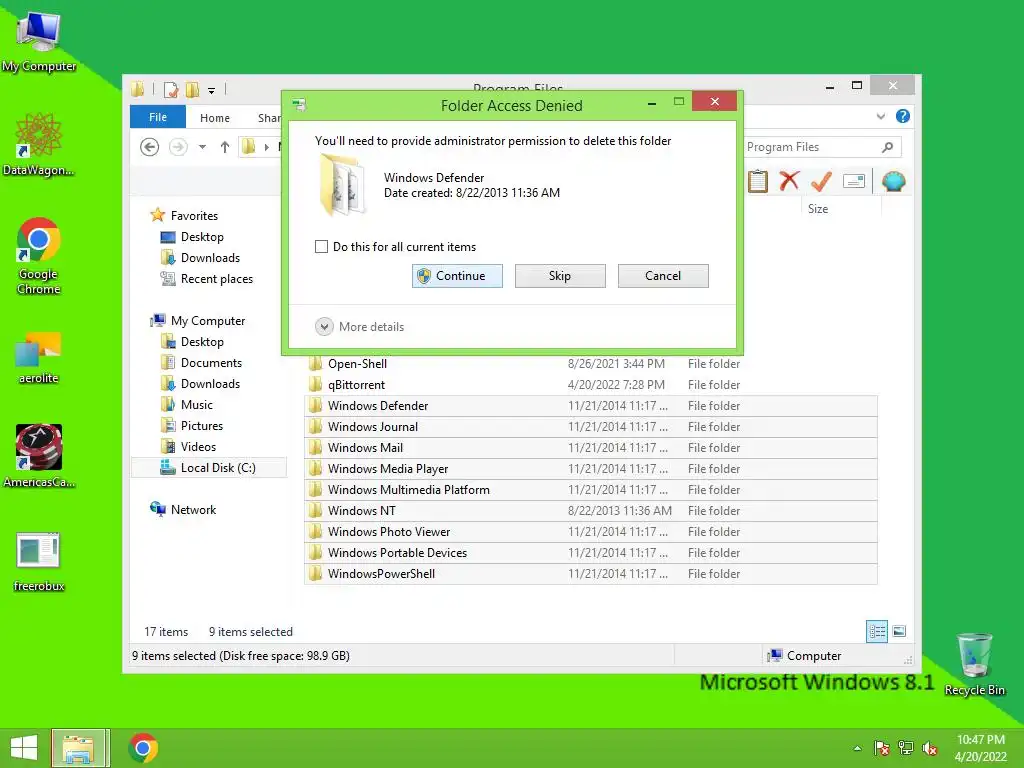Select the qBittorrent folder

[590, 385]
